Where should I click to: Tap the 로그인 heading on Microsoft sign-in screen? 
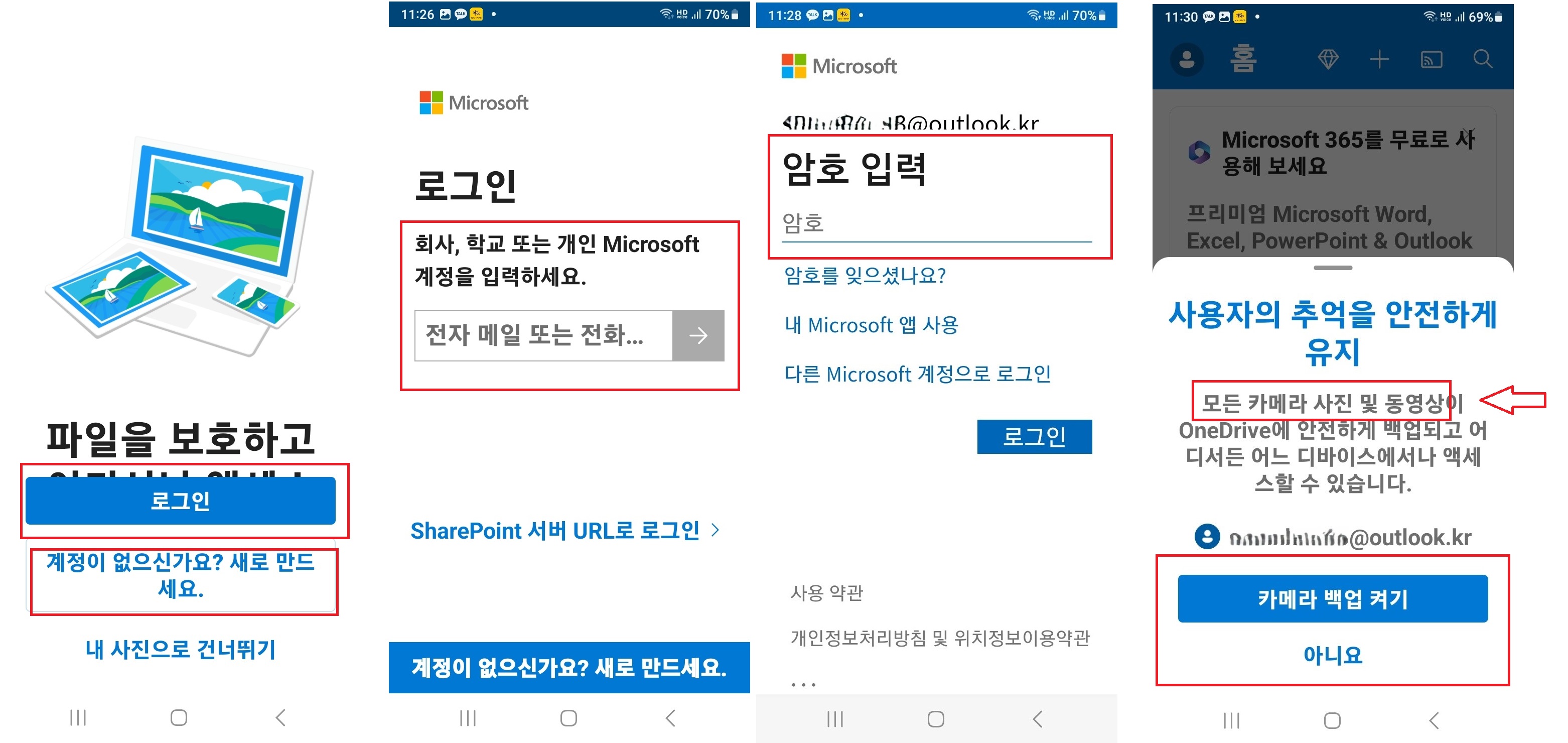pyautogui.click(x=466, y=186)
